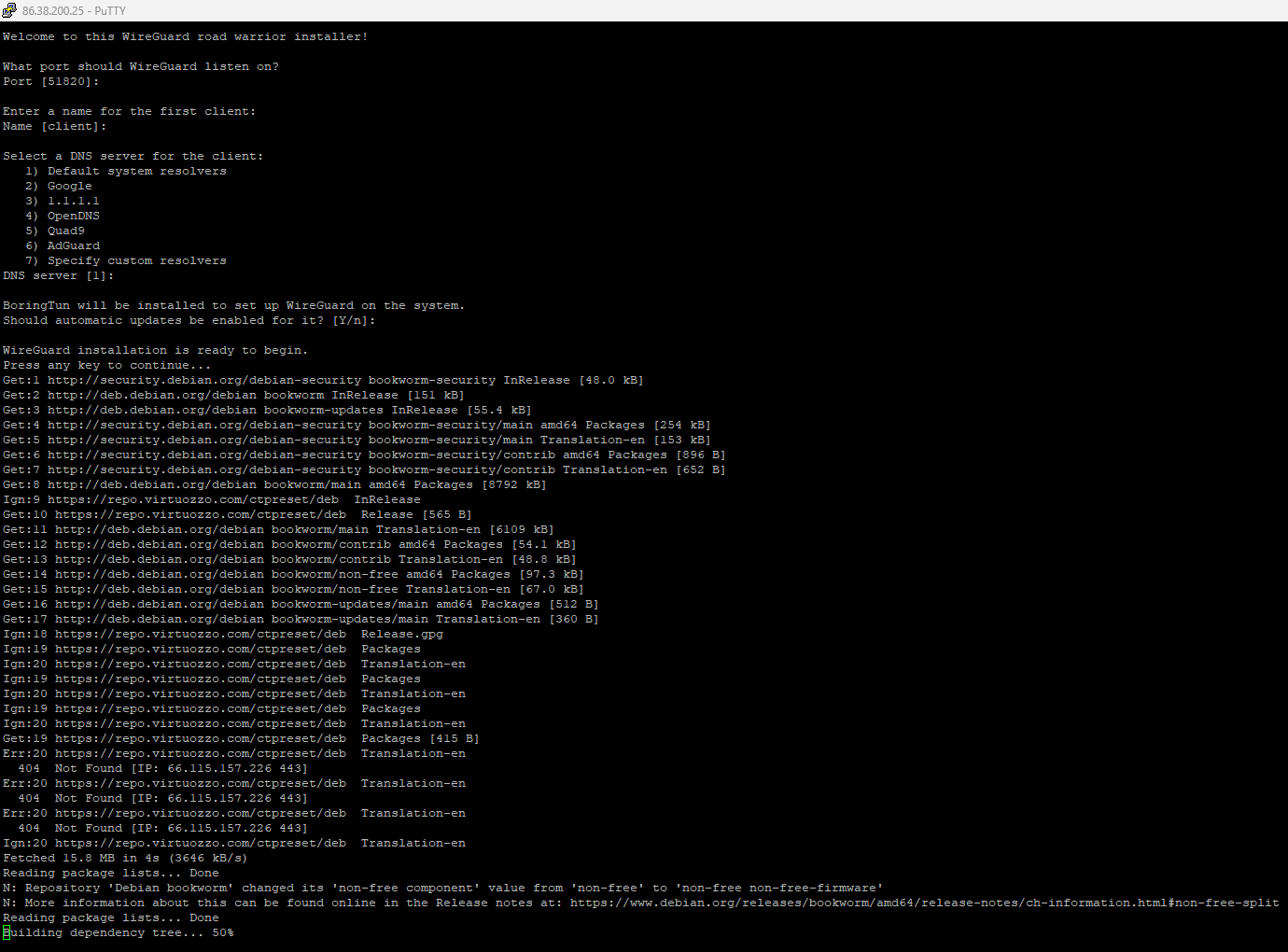Click the 'Name [client]:' prompt line
The height and width of the screenshot is (952, 1288).
coord(54,126)
